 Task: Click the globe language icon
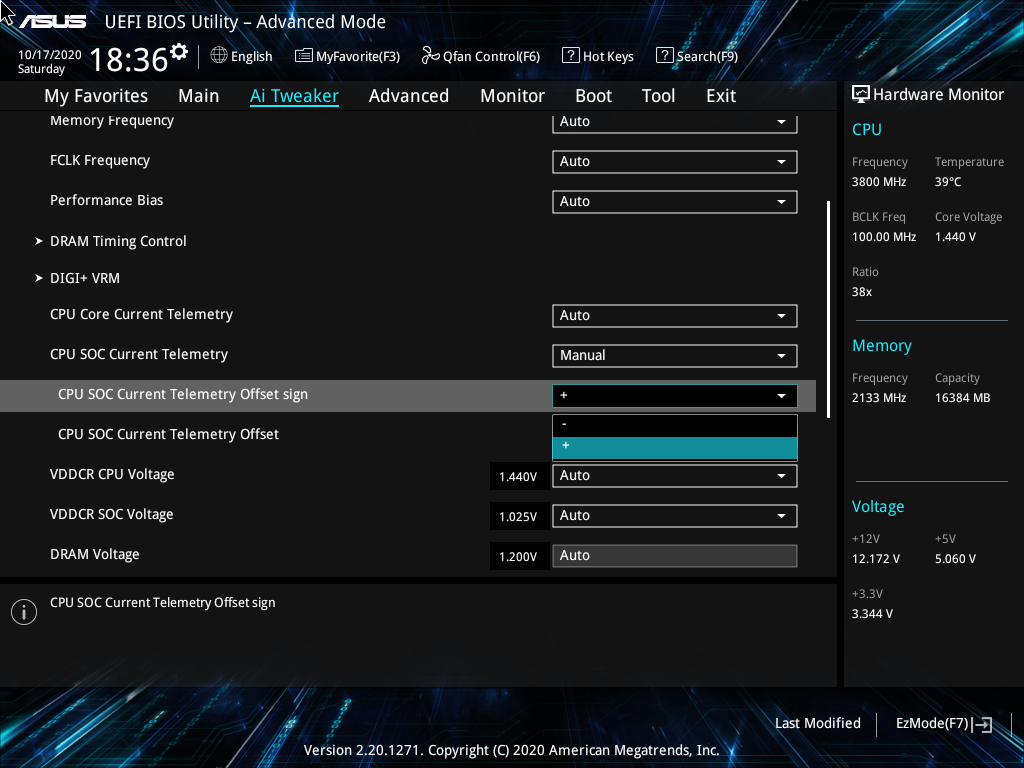219,56
